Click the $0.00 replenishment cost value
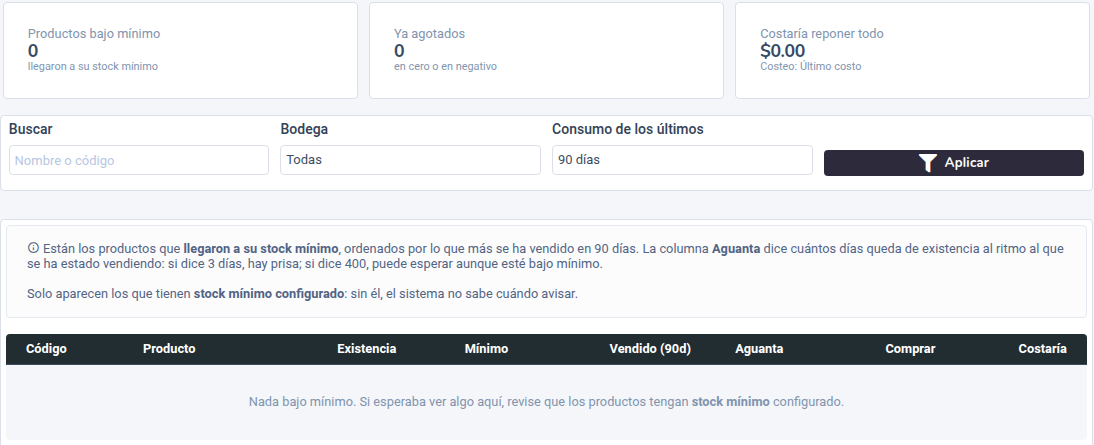 pos(782,51)
